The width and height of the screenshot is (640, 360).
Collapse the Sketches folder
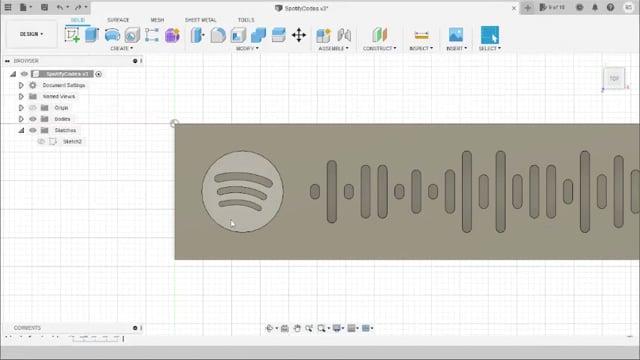[x=21, y=130]
